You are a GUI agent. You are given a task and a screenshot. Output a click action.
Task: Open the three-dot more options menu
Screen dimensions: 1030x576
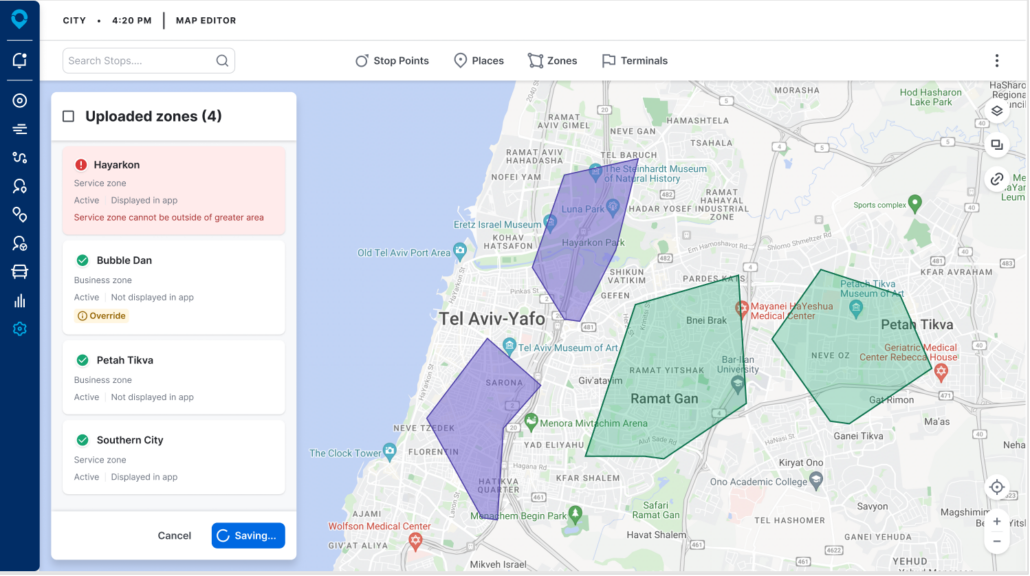(x=996, y=60)
